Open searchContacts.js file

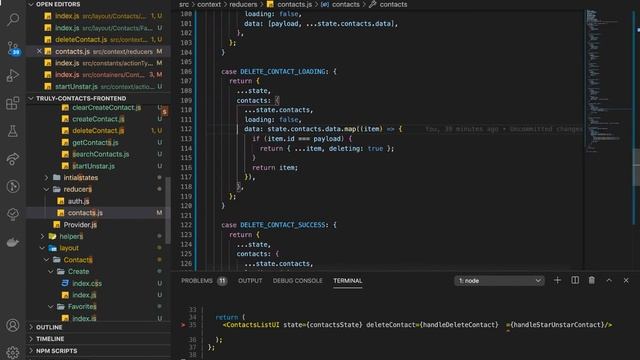tap(100, 154)
